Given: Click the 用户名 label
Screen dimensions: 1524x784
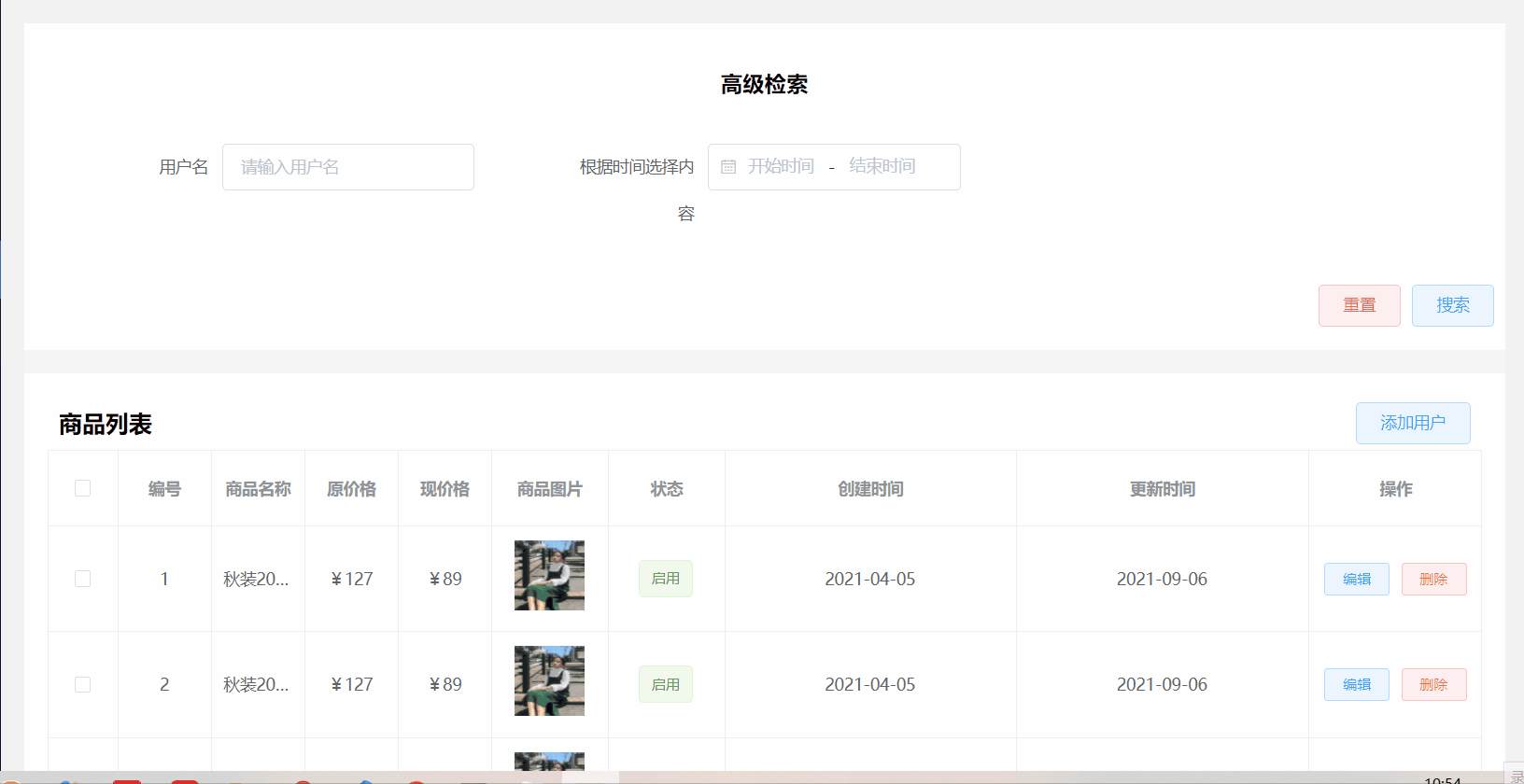Looking at the screenshot, I should point(184,167).
